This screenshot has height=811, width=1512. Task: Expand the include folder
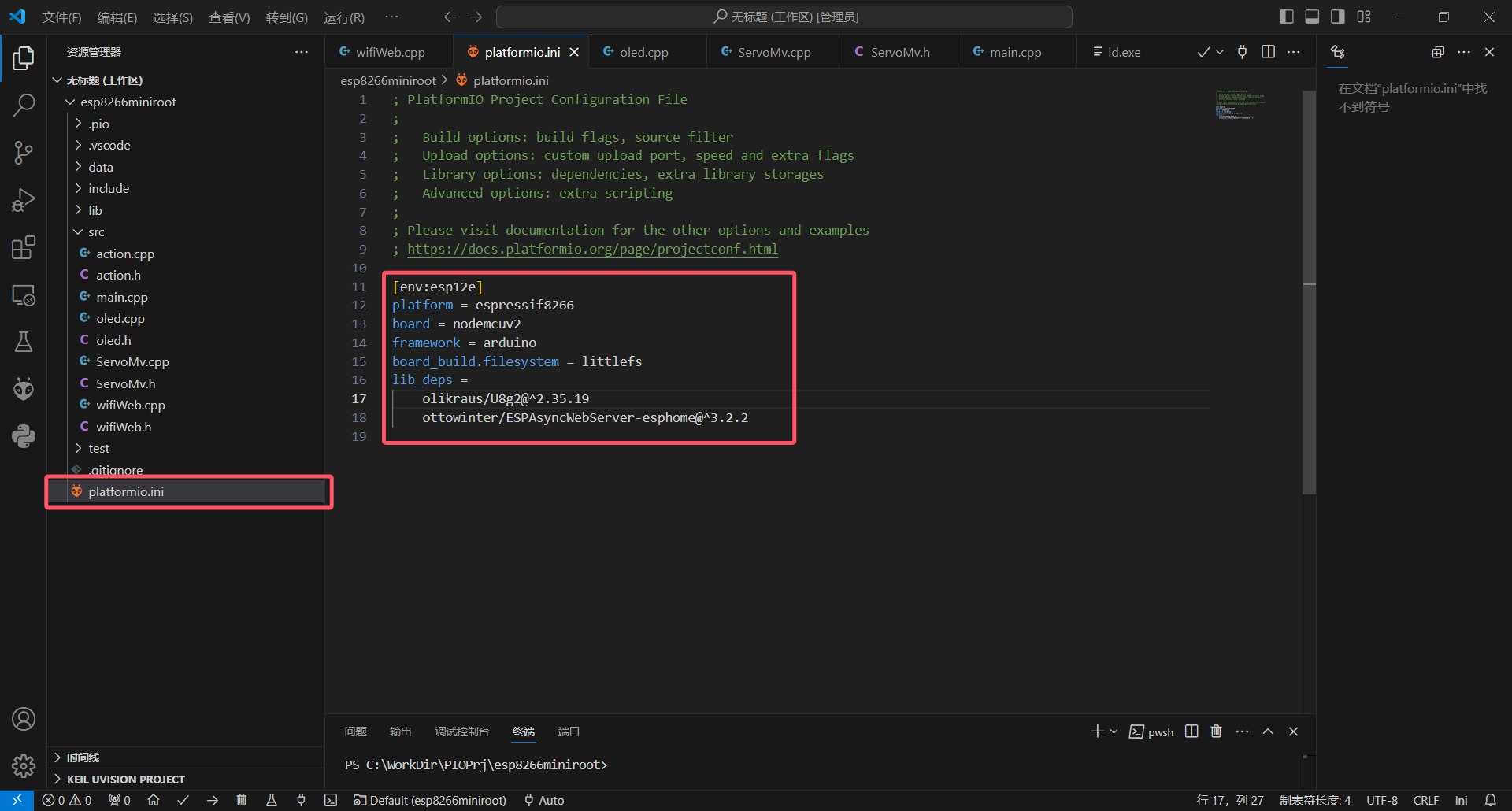pos(109,188)
